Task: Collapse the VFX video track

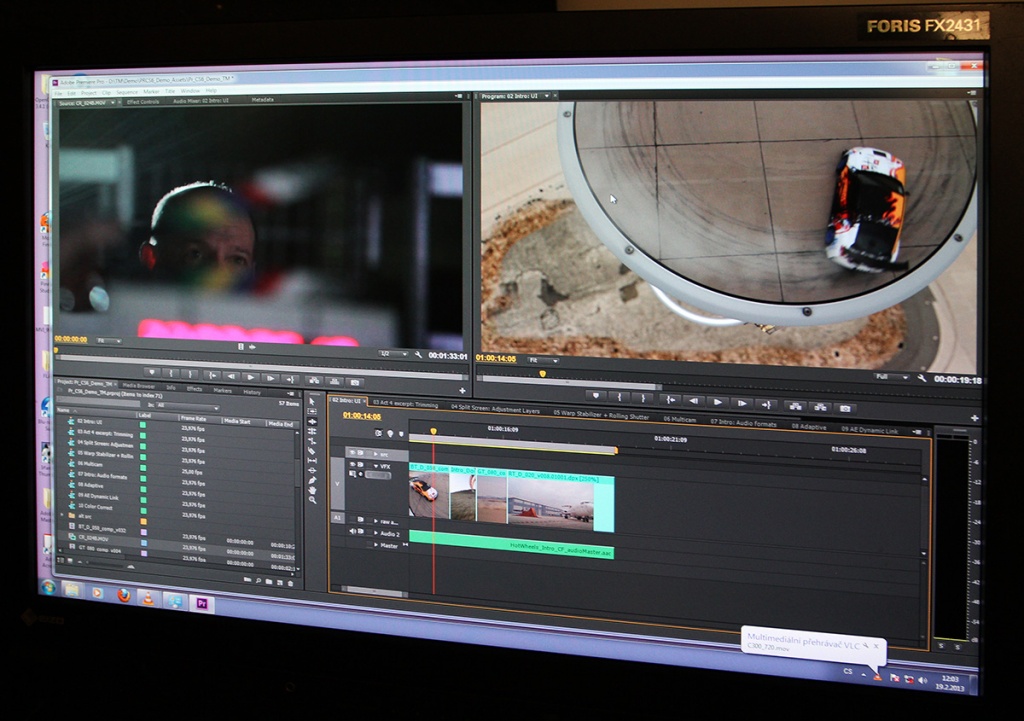Action: [x=376, y=466]
